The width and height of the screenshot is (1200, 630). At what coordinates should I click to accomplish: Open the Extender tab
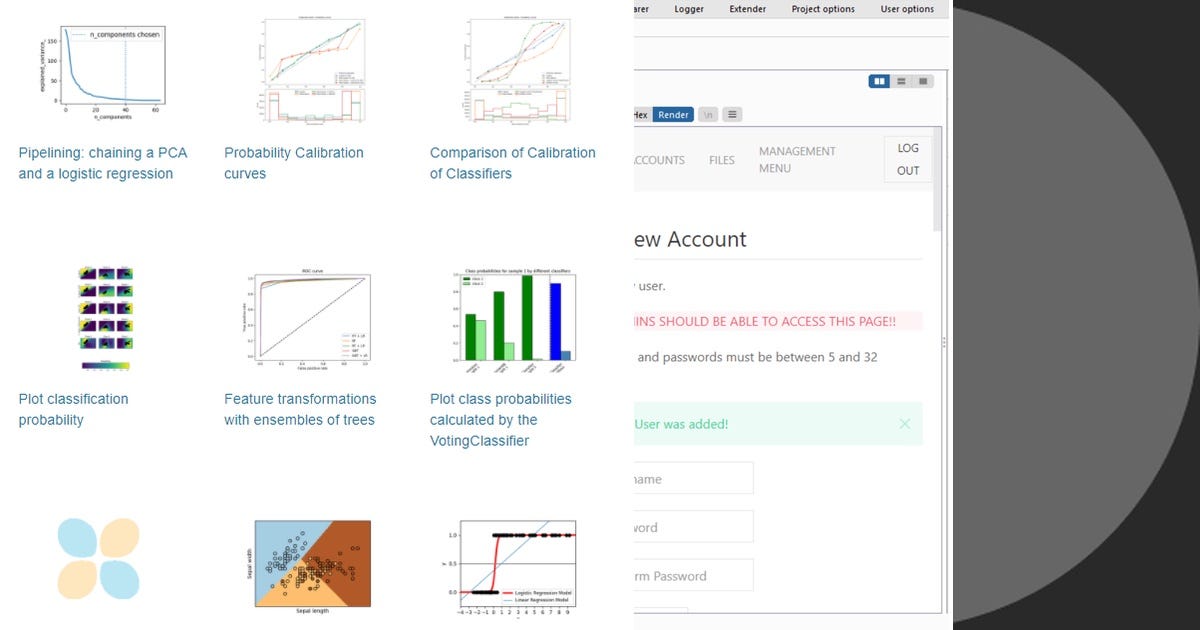click(x=748, y=9)
